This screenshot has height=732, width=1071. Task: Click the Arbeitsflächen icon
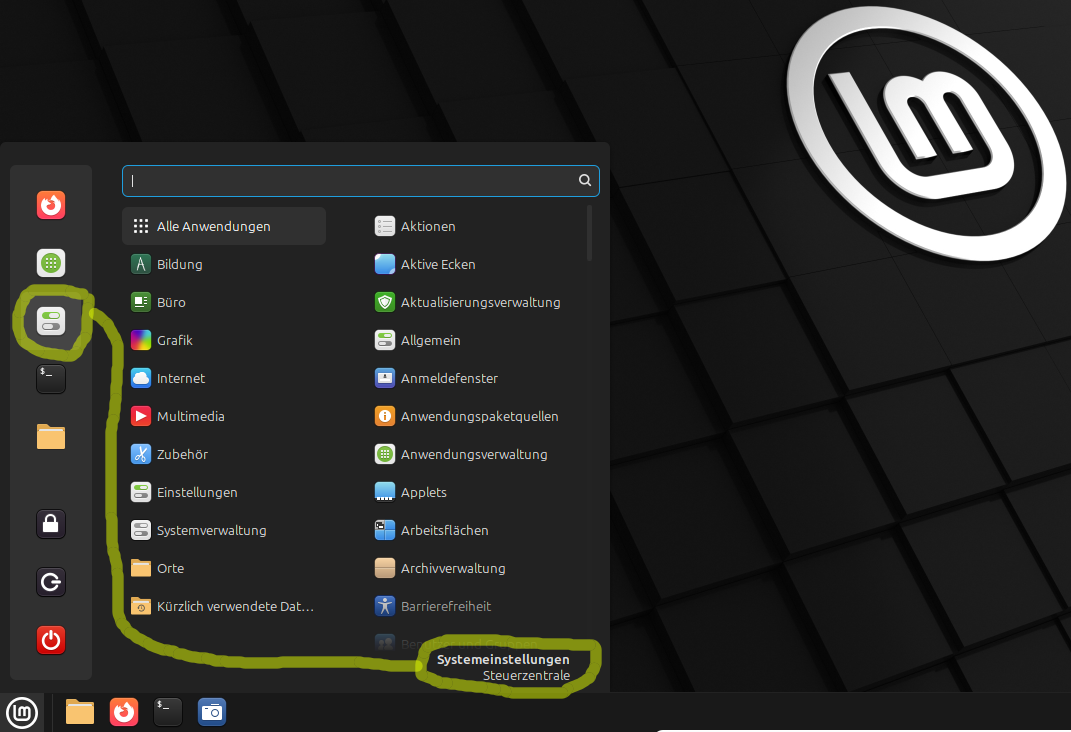(385, 530)
